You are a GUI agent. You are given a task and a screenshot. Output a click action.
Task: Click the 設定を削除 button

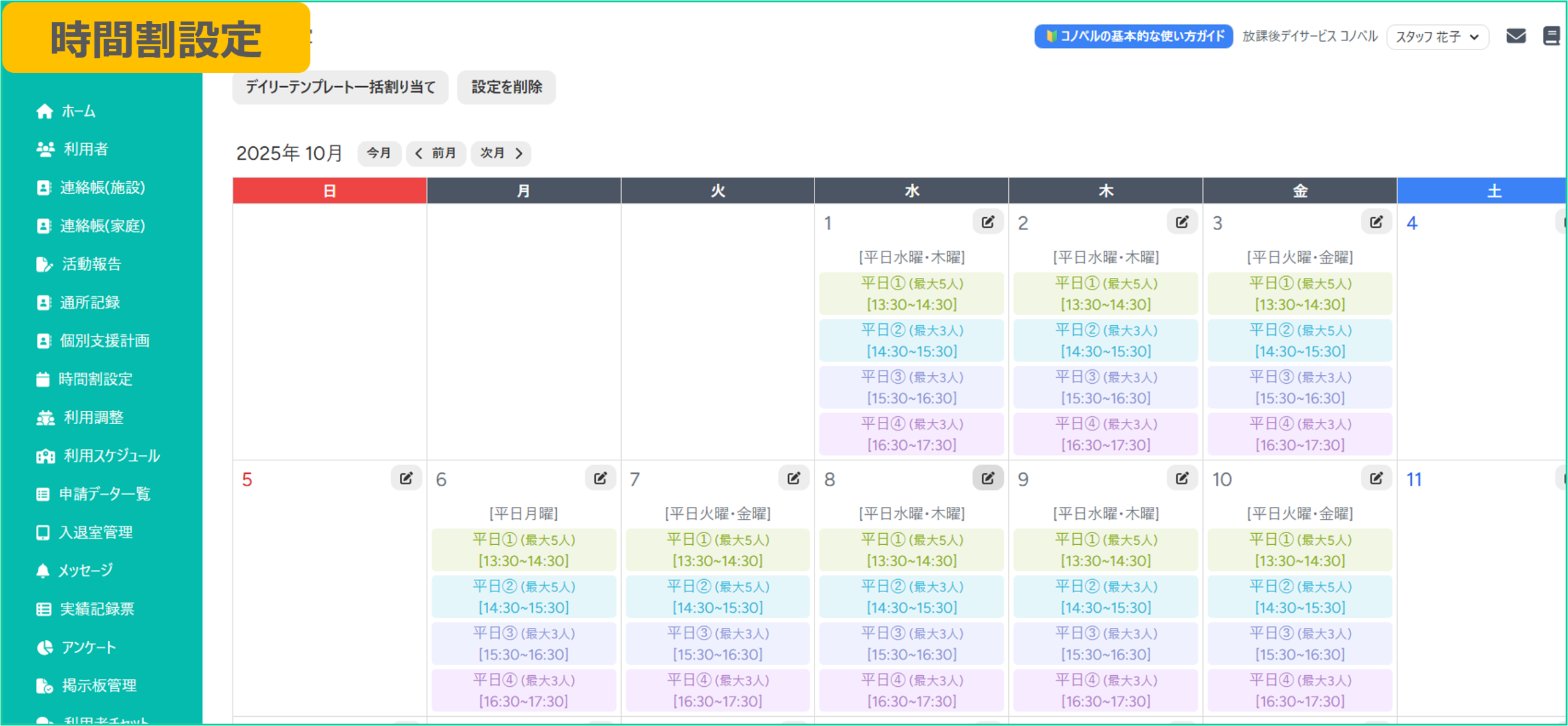(x=506, y=87)
